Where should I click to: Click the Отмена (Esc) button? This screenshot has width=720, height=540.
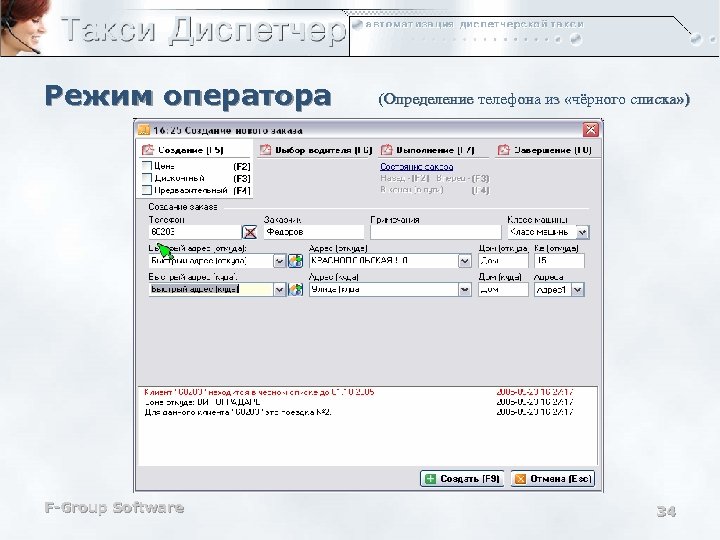553,478
